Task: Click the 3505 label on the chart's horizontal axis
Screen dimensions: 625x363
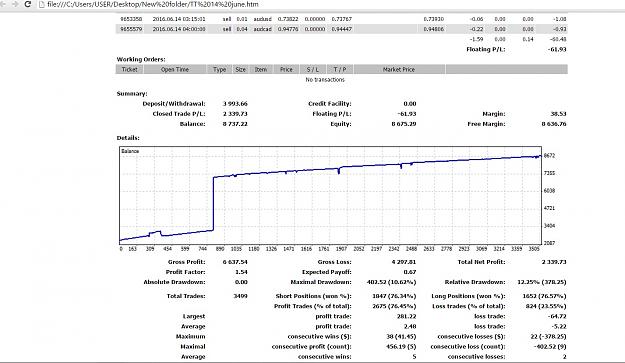Action: (534, 249)
